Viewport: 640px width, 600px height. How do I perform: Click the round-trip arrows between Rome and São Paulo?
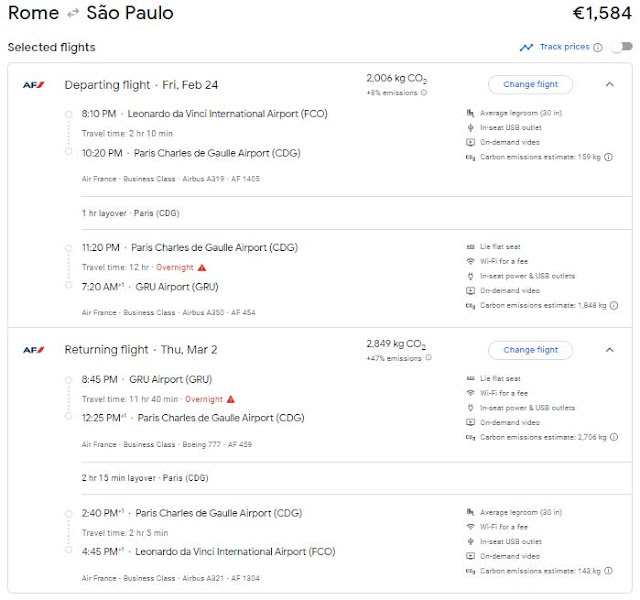pos(73,14)
